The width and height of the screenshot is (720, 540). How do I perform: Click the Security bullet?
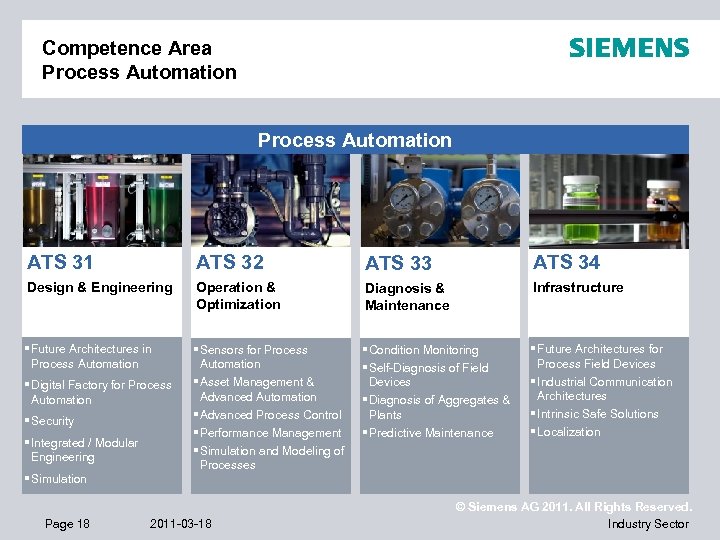pyautogui.click(x=52, y=421)
